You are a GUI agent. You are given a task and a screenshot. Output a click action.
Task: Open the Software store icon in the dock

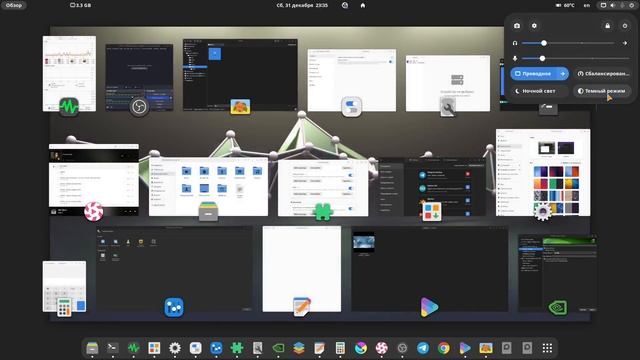coord(154,348)
